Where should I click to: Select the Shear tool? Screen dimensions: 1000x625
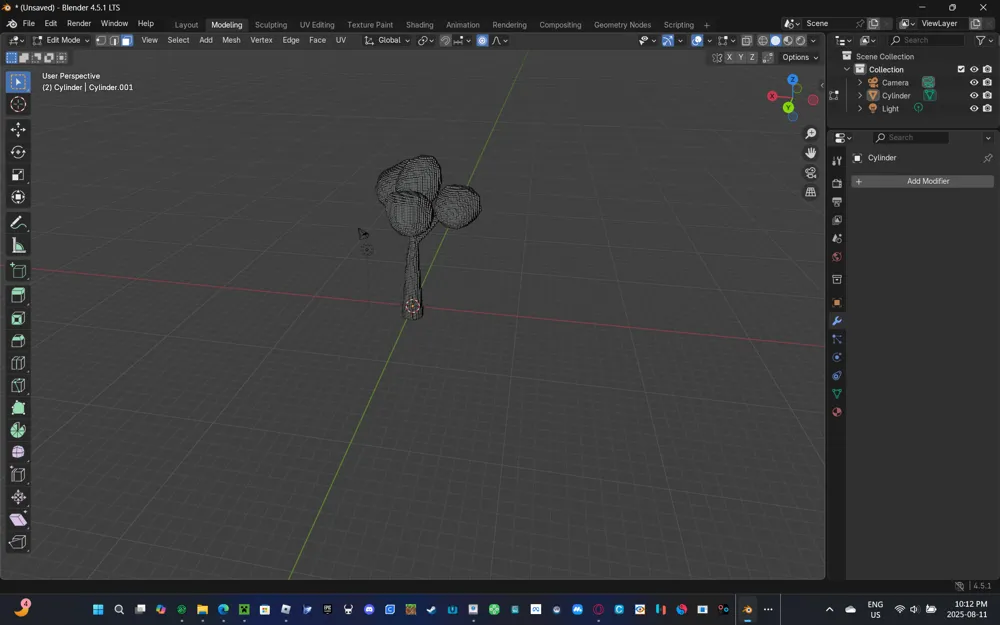(x=18, y=520)
